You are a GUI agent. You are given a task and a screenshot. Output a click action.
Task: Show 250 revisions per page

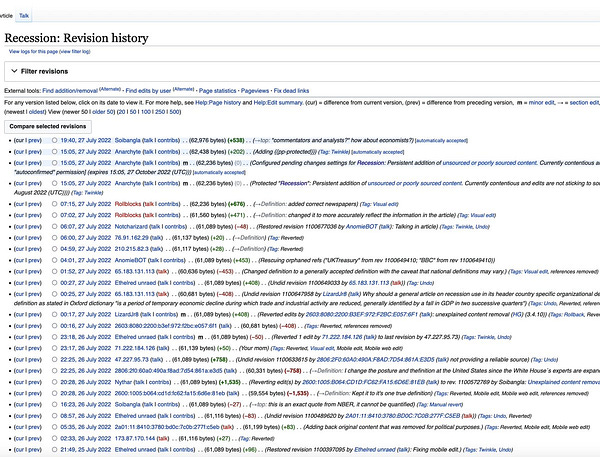click(160, 112)
